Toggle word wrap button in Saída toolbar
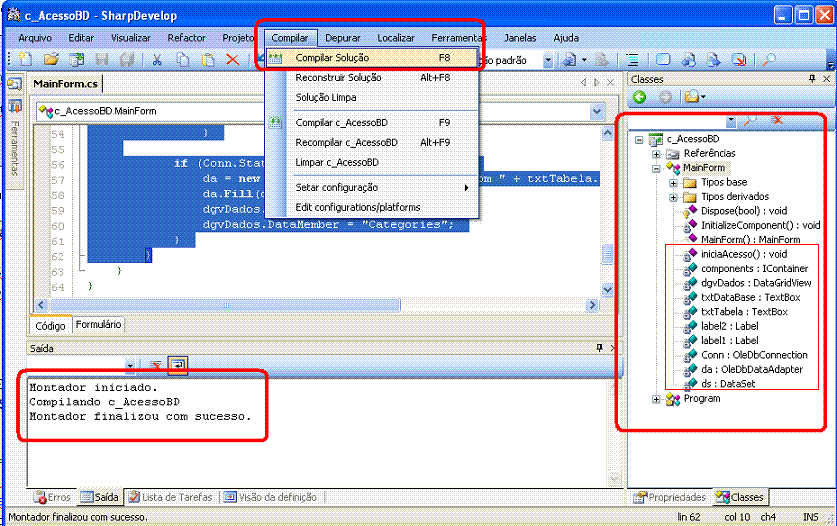The image size is (837, 526). pos(177,365)
